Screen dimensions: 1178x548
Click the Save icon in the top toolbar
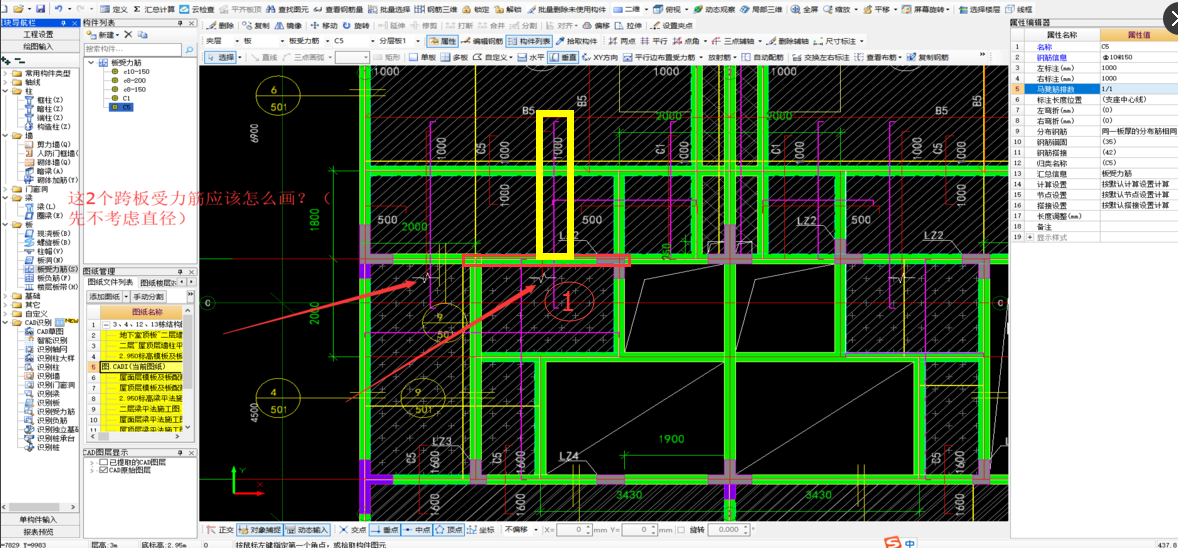(40, 9)
